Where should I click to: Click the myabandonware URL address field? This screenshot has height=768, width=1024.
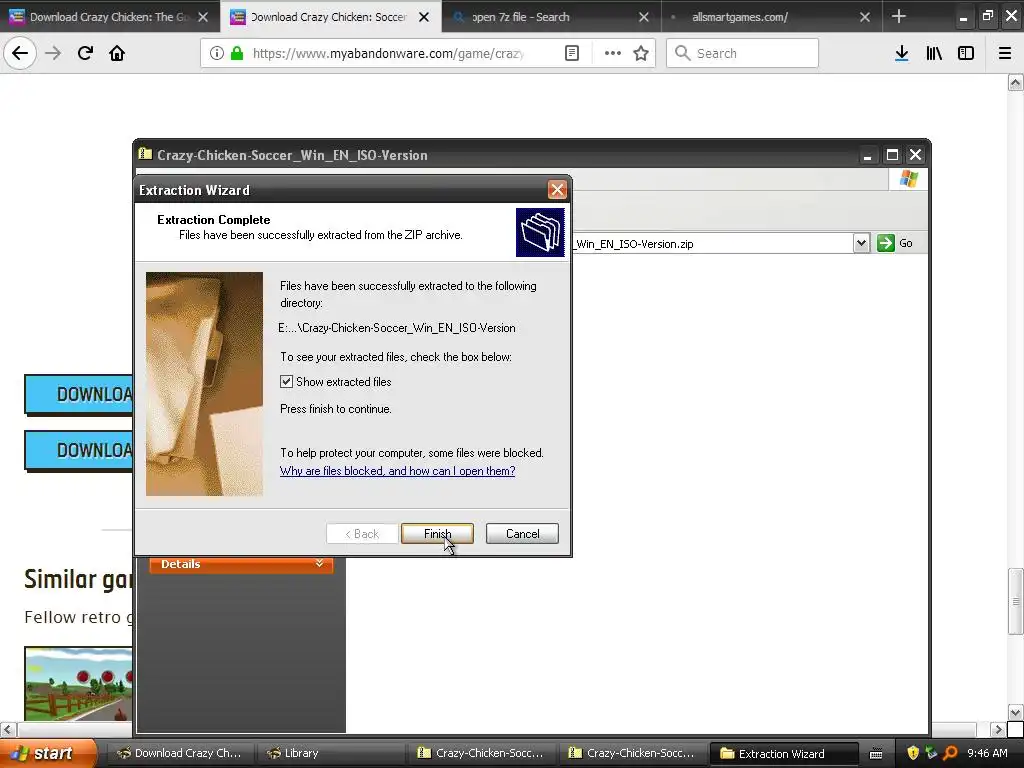pos(388,53)
